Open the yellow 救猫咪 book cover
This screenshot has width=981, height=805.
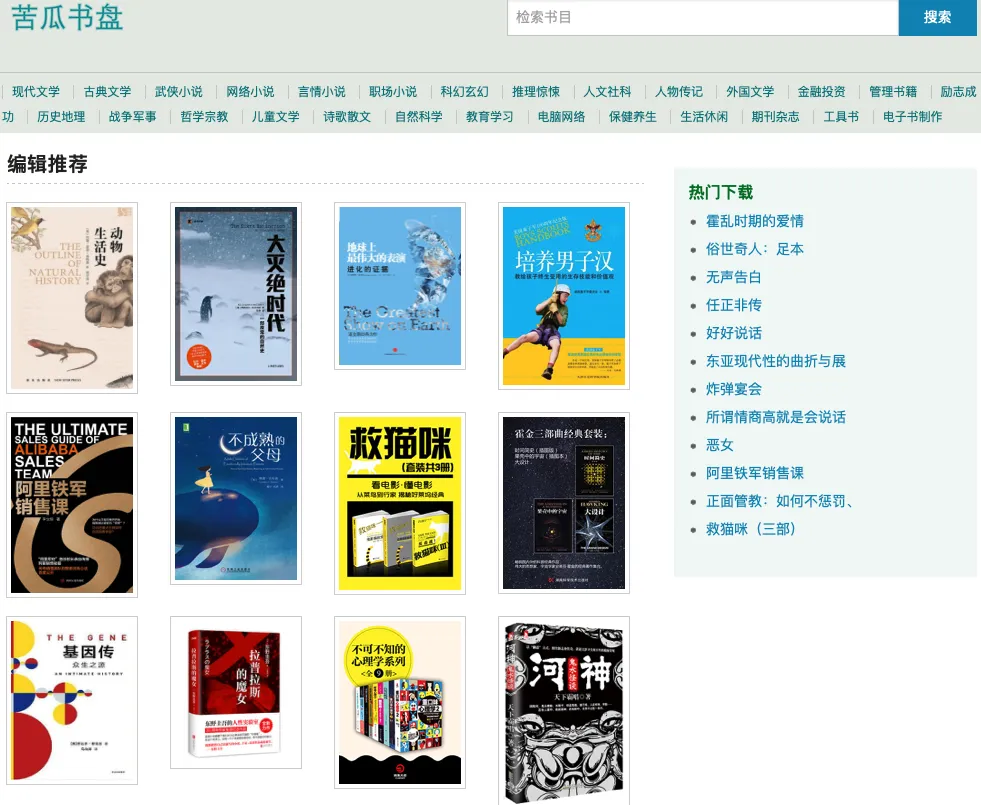[400, 504]
